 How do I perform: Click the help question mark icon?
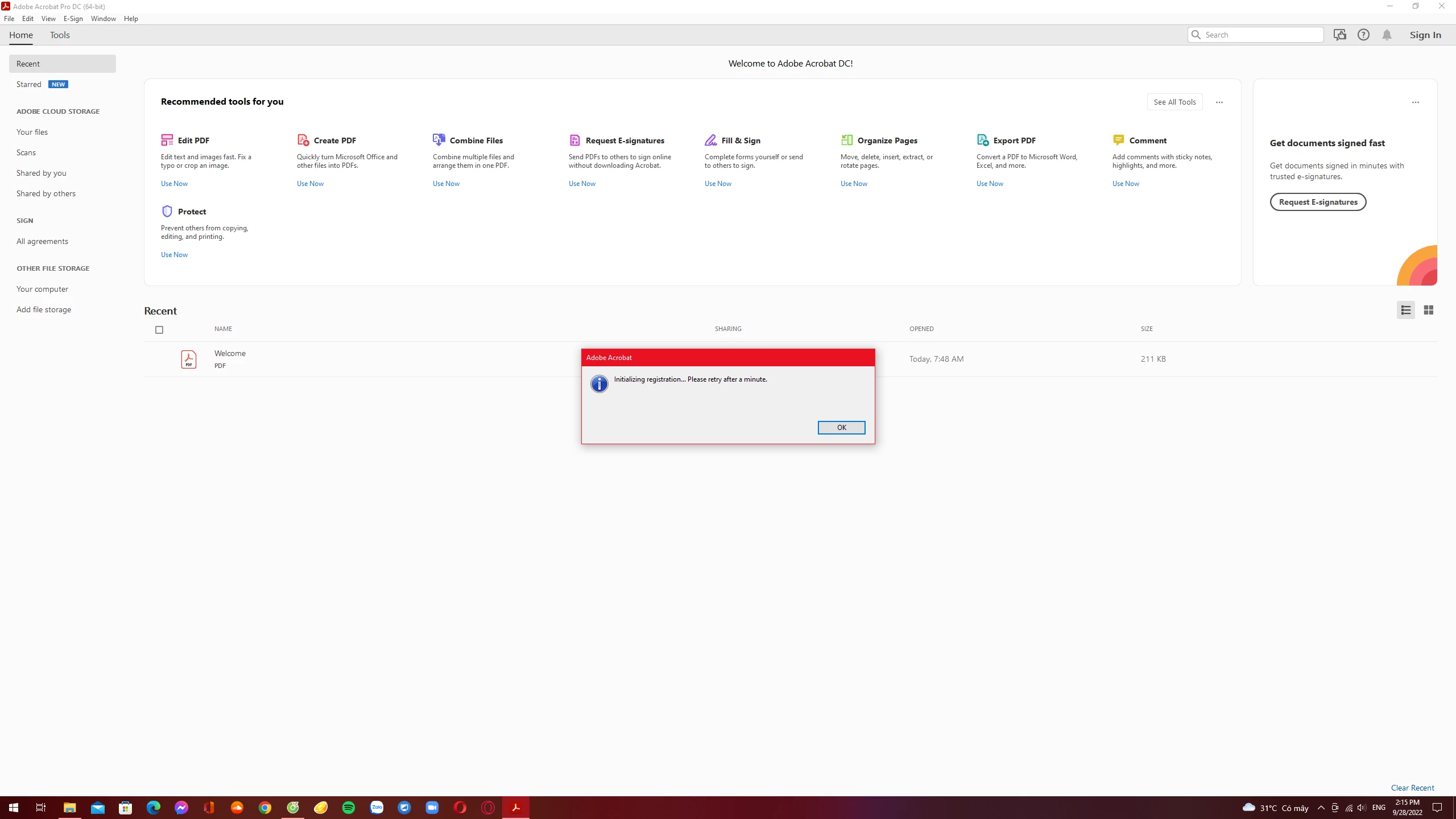coord(1363,35)
